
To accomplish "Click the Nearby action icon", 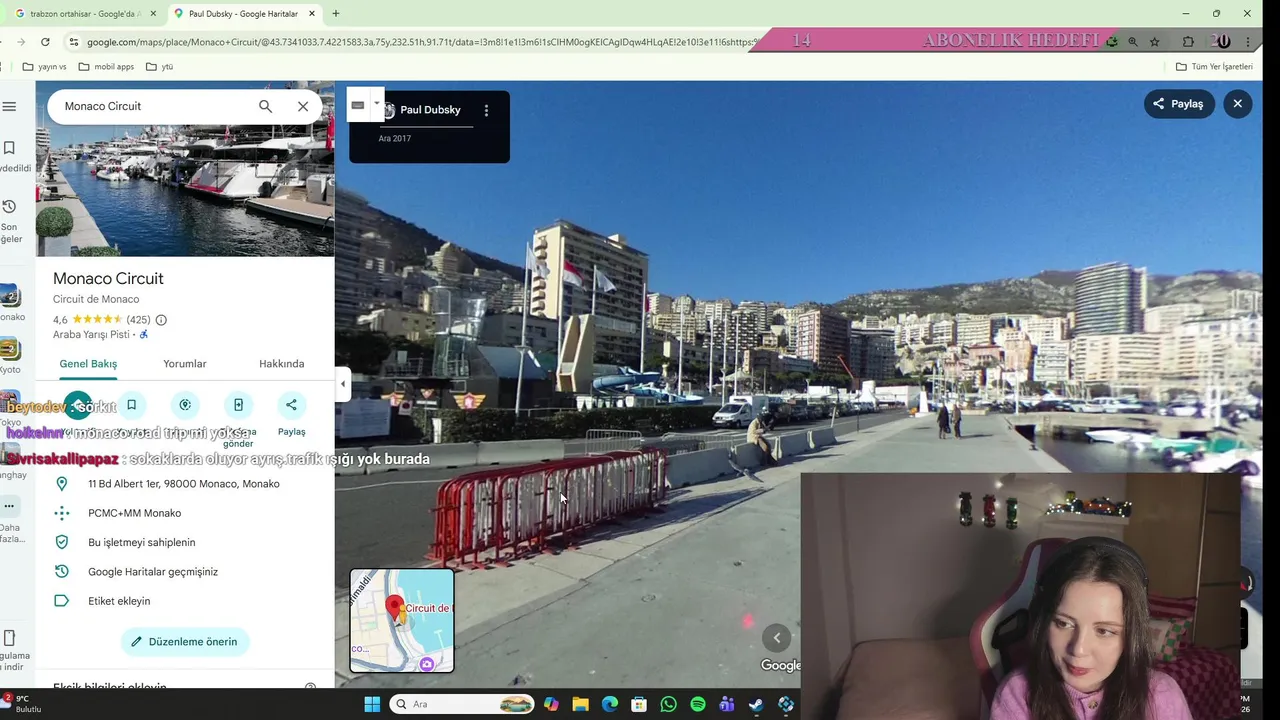I will pyautogui.click(x=184, y=405).
